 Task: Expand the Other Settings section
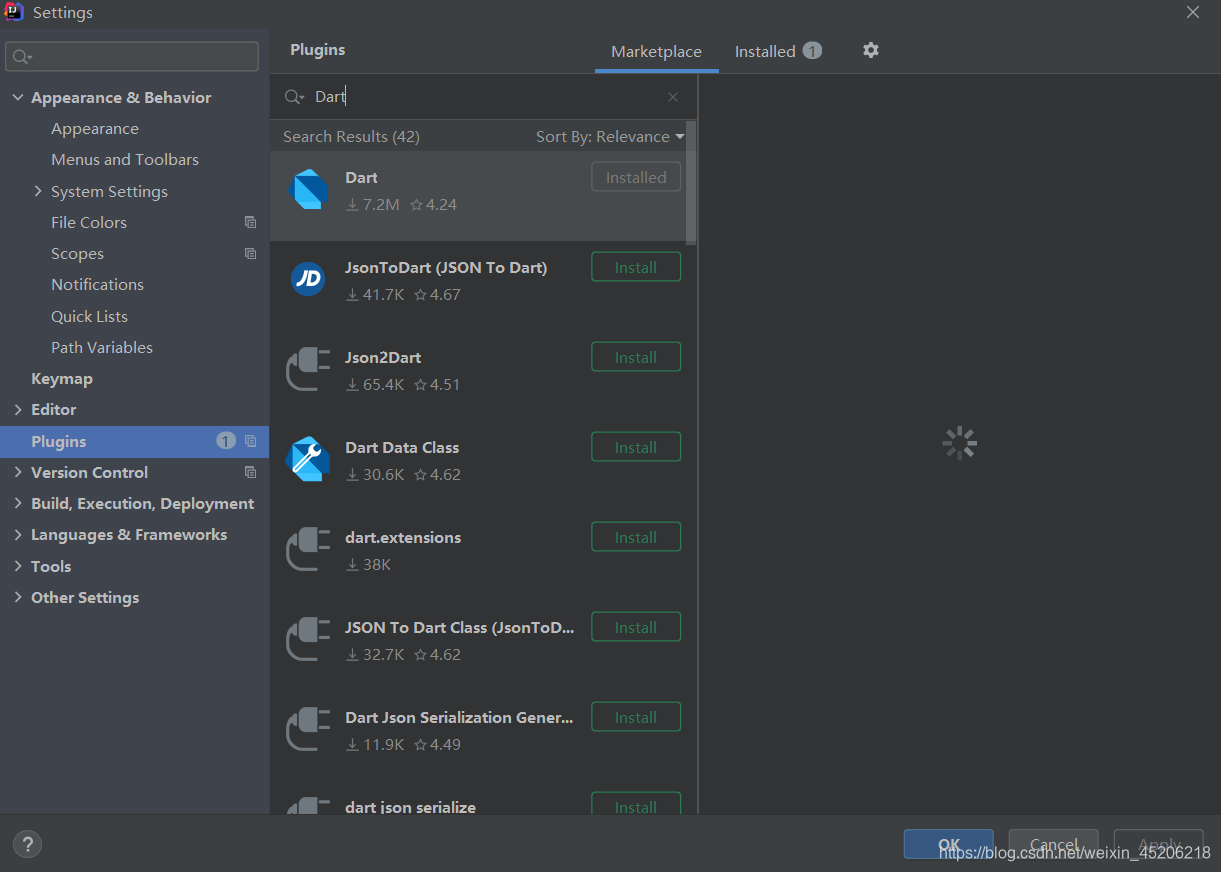18,597
